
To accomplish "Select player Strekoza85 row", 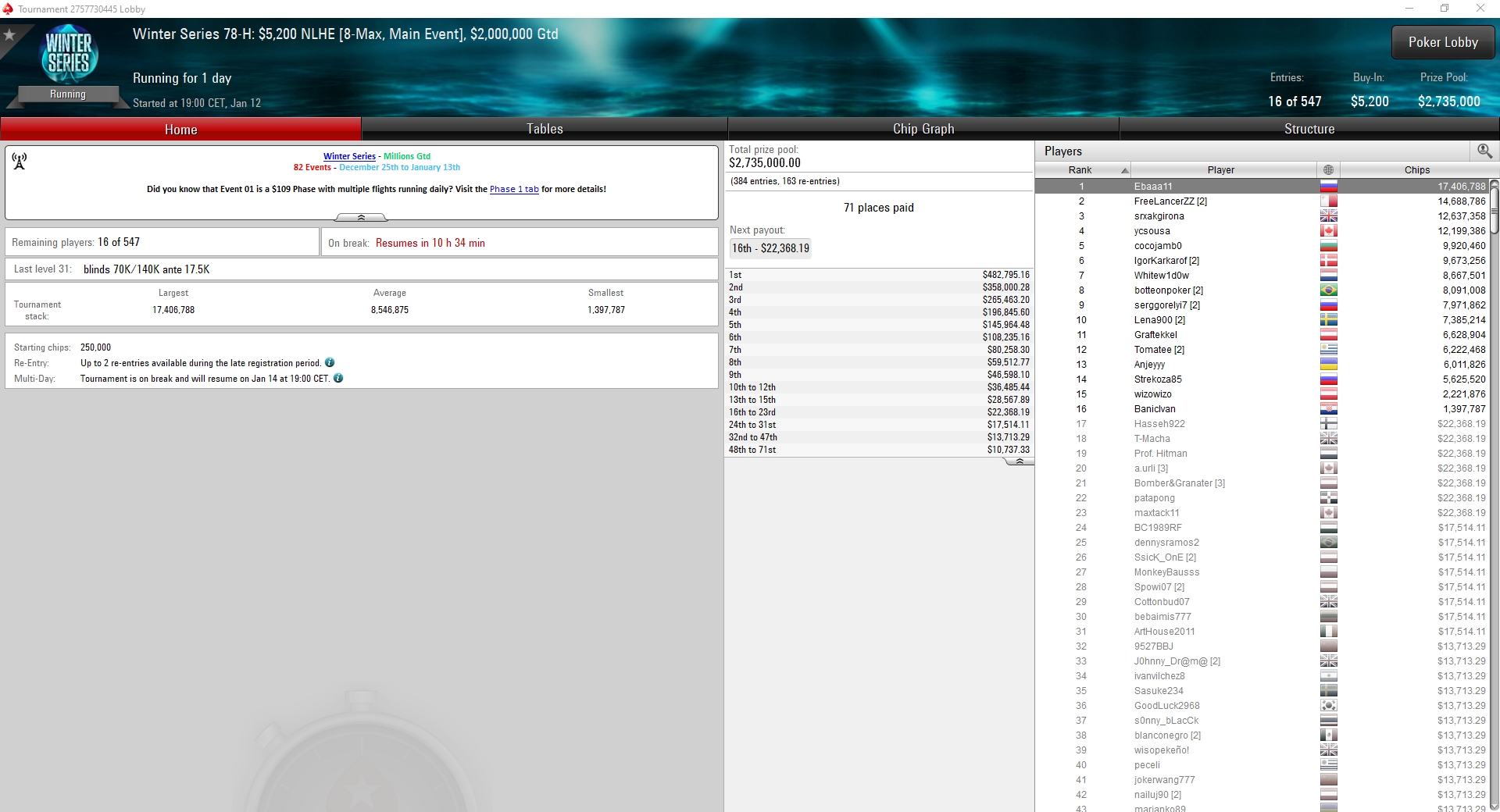I will coord(1262,379).
